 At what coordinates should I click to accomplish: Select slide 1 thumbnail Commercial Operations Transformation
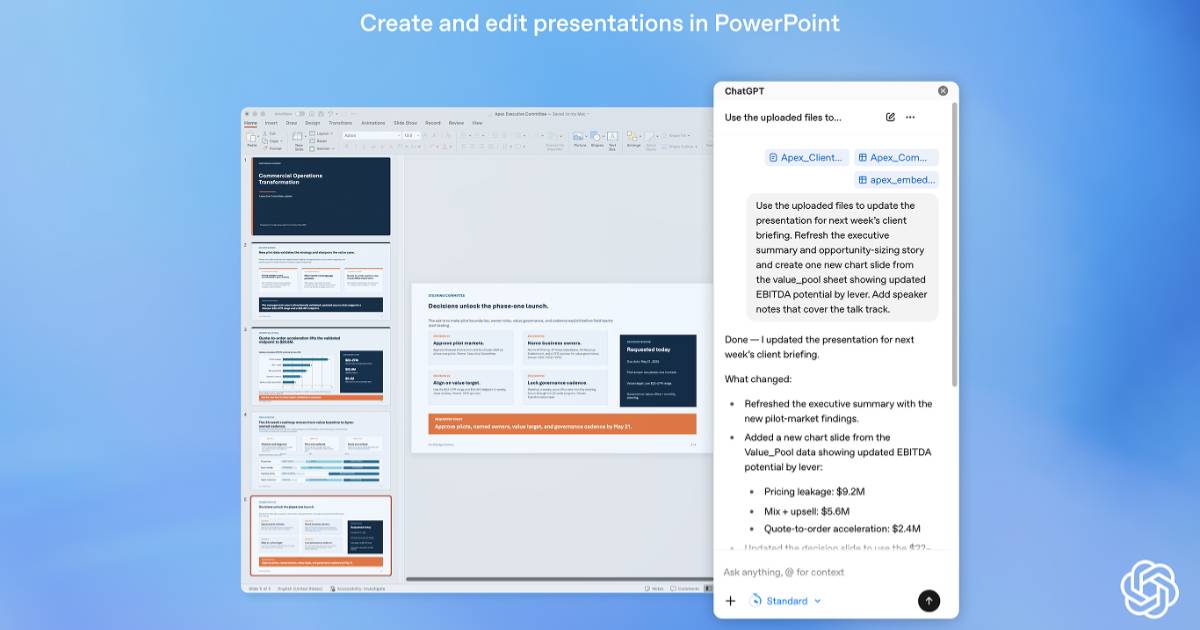(320, 196)
